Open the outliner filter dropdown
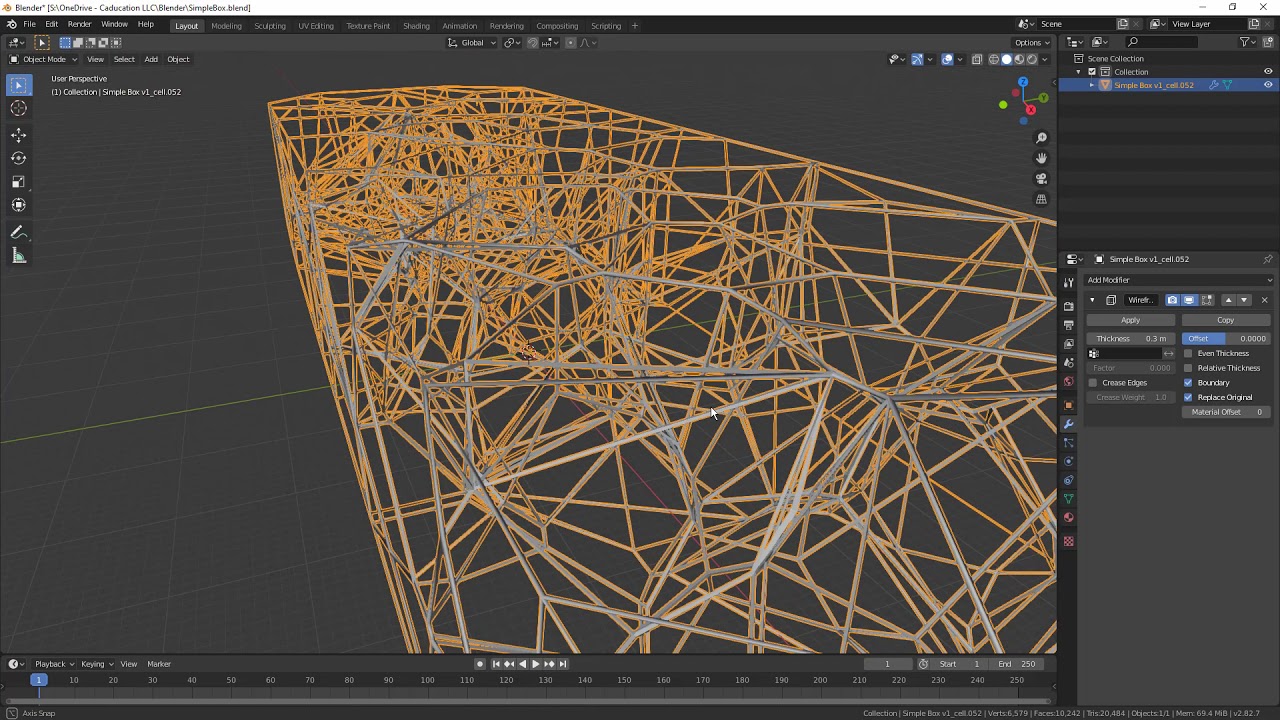Image resolution: width=1280 pixels, height=720 pixels. click(x=1248, y=42)
